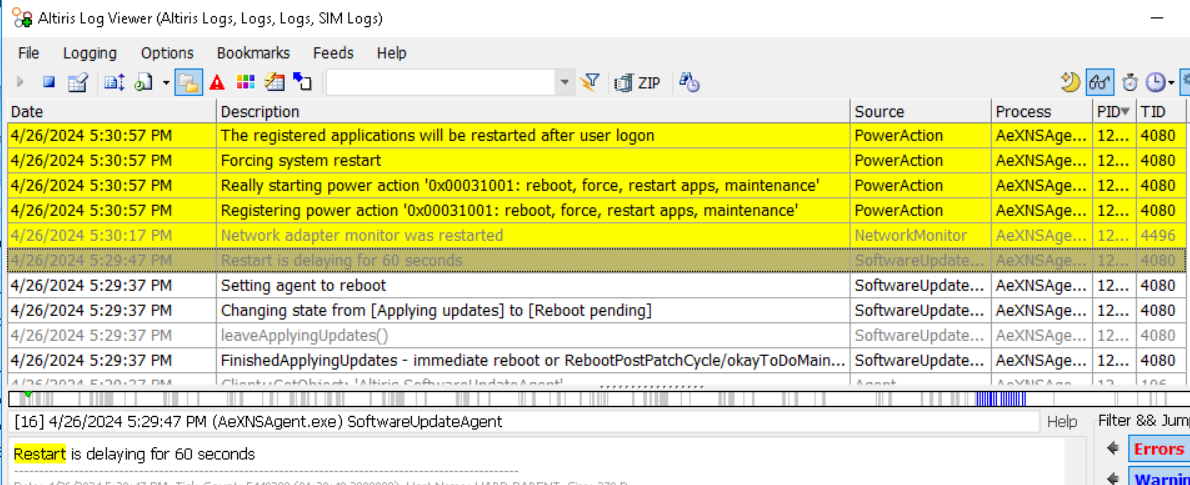Click the stopwatch timer icon
This screenshot has width=1190, height=485.
1130,82
